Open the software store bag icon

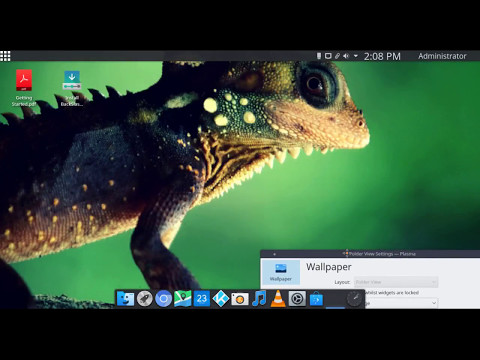coord(316,299)
